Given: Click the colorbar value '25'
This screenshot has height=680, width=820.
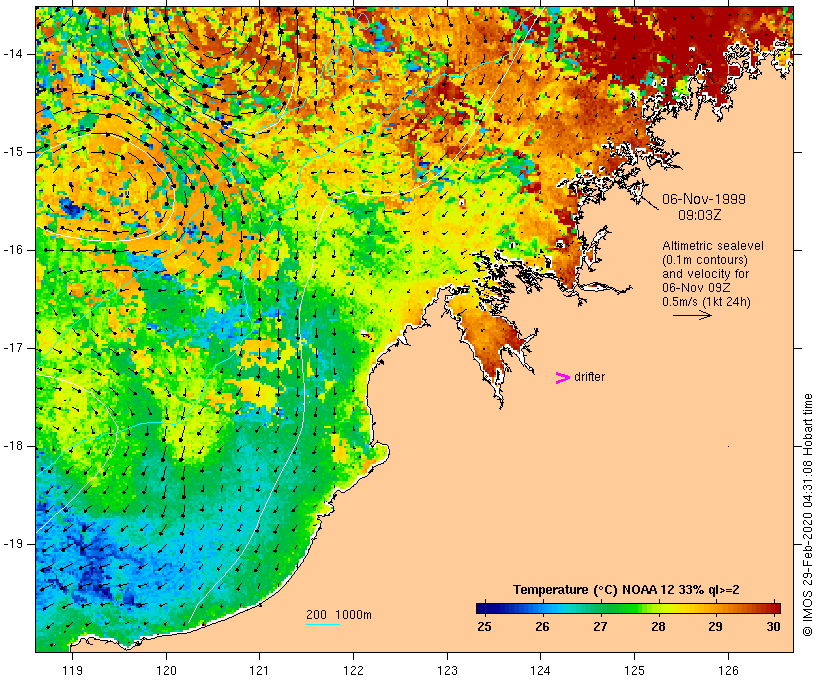Looking at the screenshot, I should click(x=484, y=626).
